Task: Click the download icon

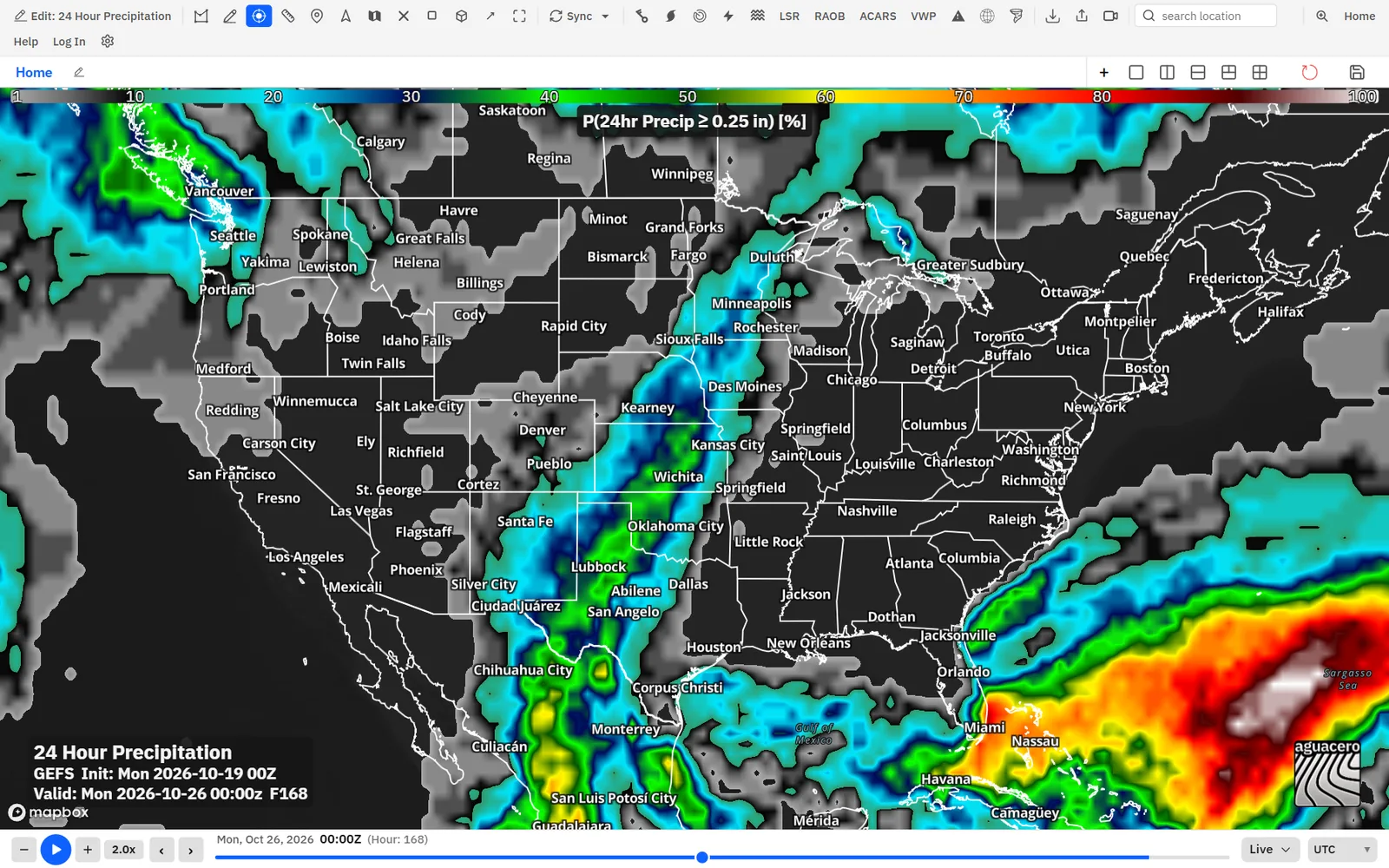Action: pyautogui.click(x=1052, y=16)
